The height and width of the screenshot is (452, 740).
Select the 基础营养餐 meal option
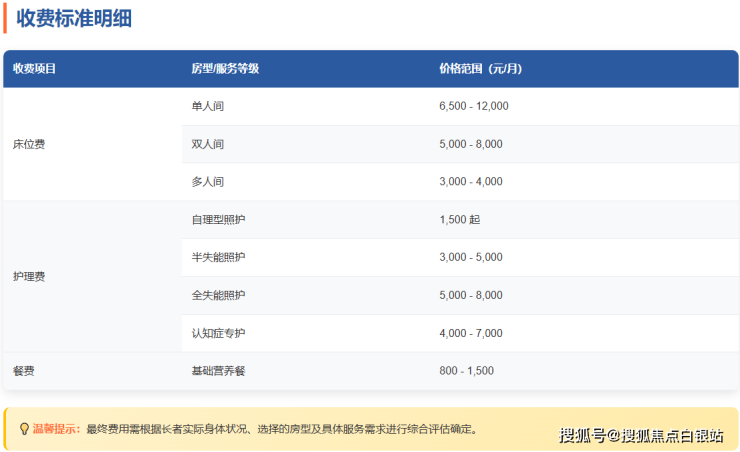coord(218,371)
